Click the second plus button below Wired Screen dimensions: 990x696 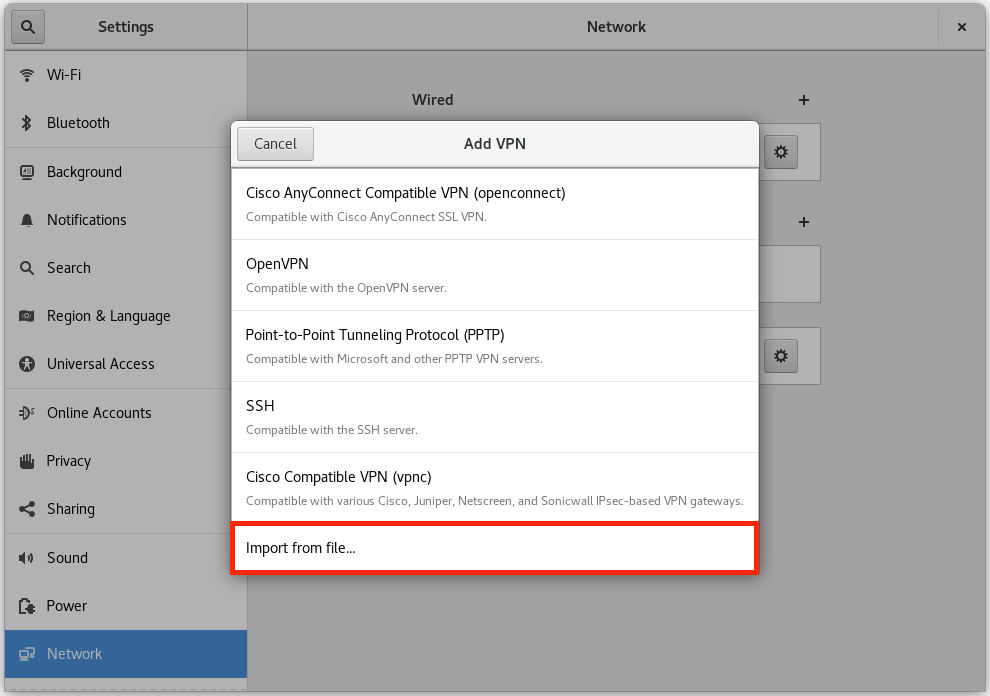coord(804,222)
